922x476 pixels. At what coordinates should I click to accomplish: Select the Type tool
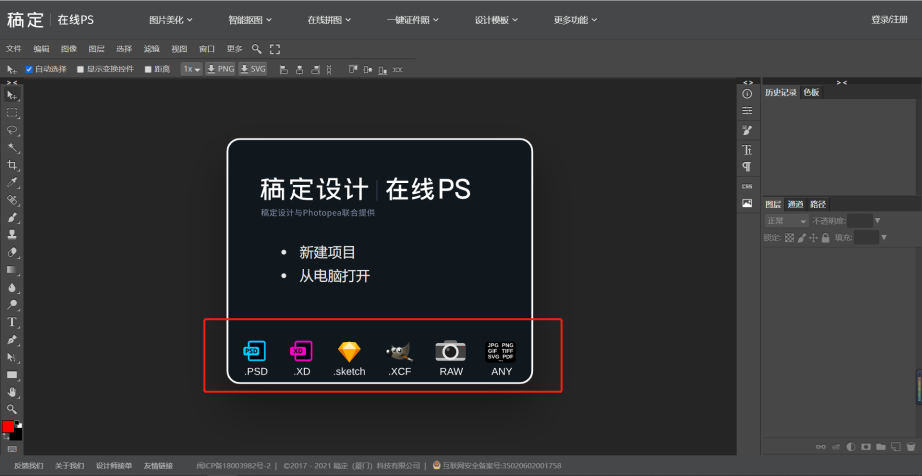point(12,322)
